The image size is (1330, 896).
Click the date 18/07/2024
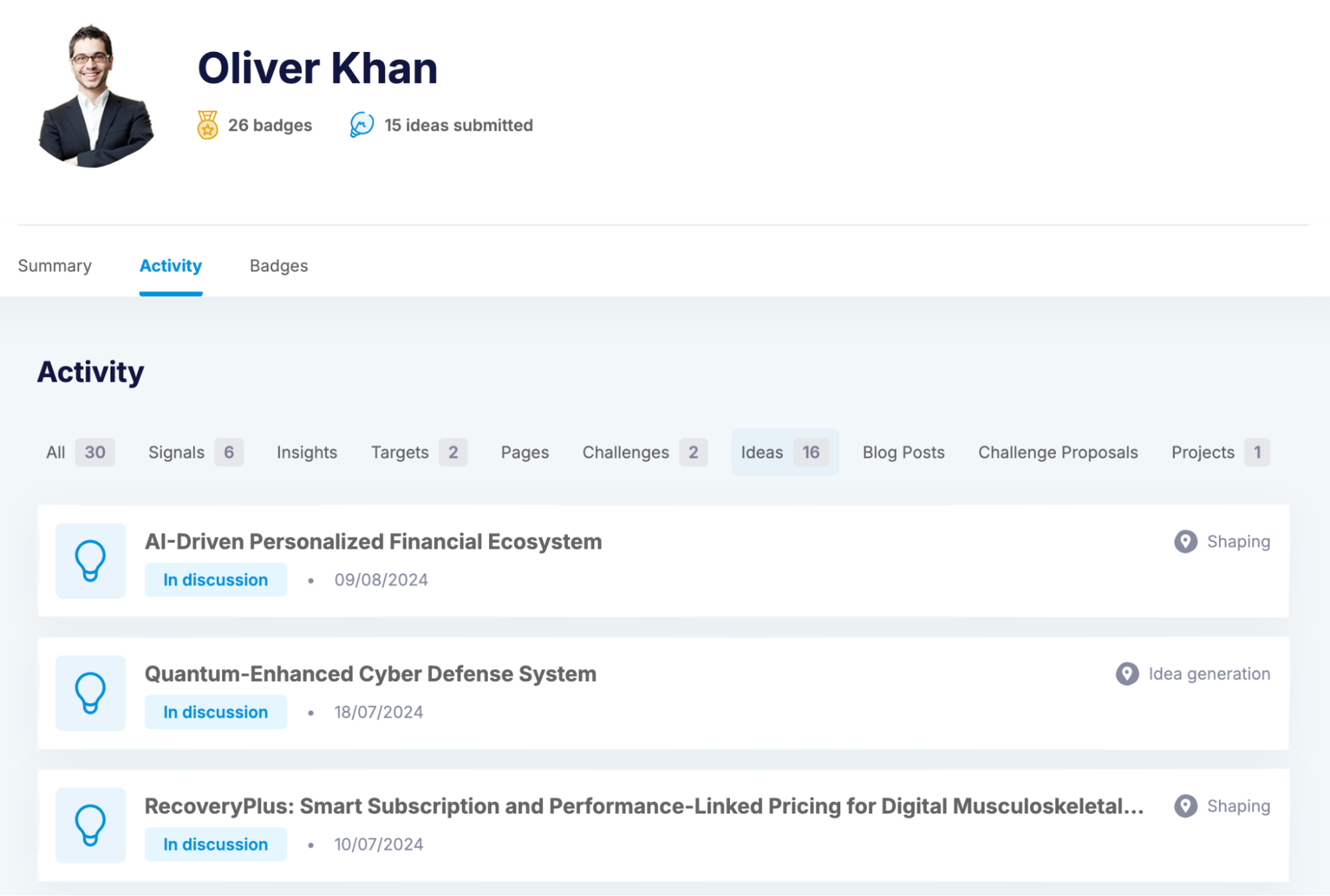[x=379, y=712]
